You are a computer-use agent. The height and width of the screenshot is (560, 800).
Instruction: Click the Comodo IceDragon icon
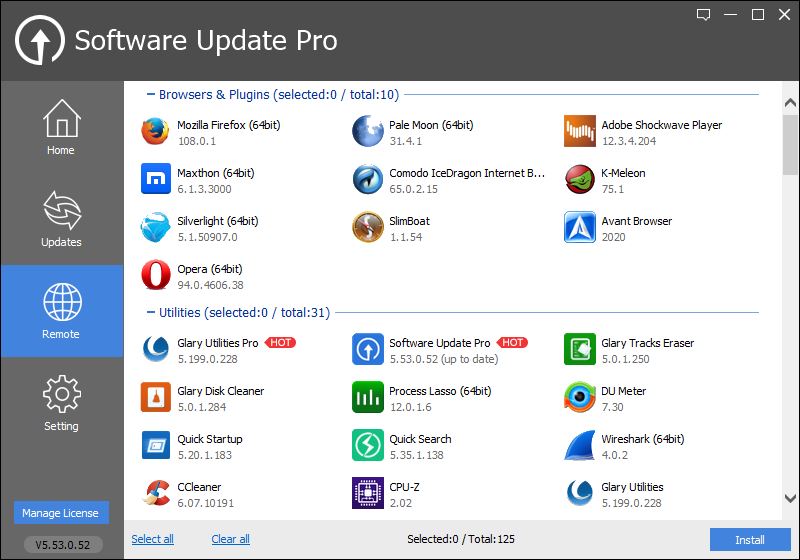(x=367, y=179)
